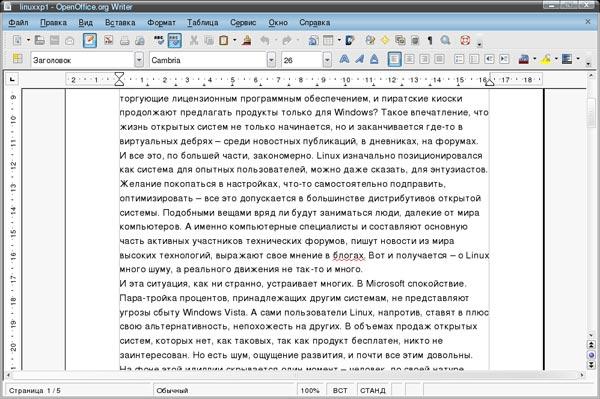Insert a Table icon
Image resolution: width=600 pixels, height=399 pixels.
(x=328, y=40)
